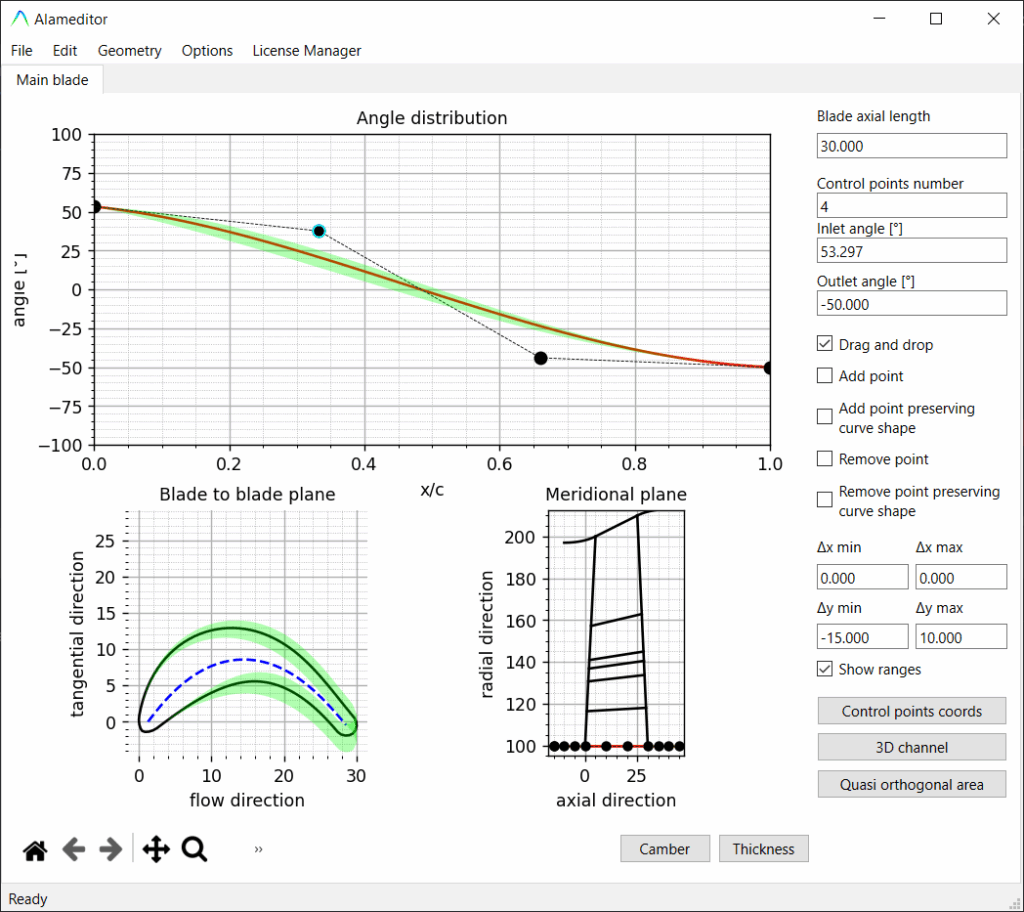1024x912 pixels.
Task: Click the forward arrow navigation icon
Action: point(110,850)
